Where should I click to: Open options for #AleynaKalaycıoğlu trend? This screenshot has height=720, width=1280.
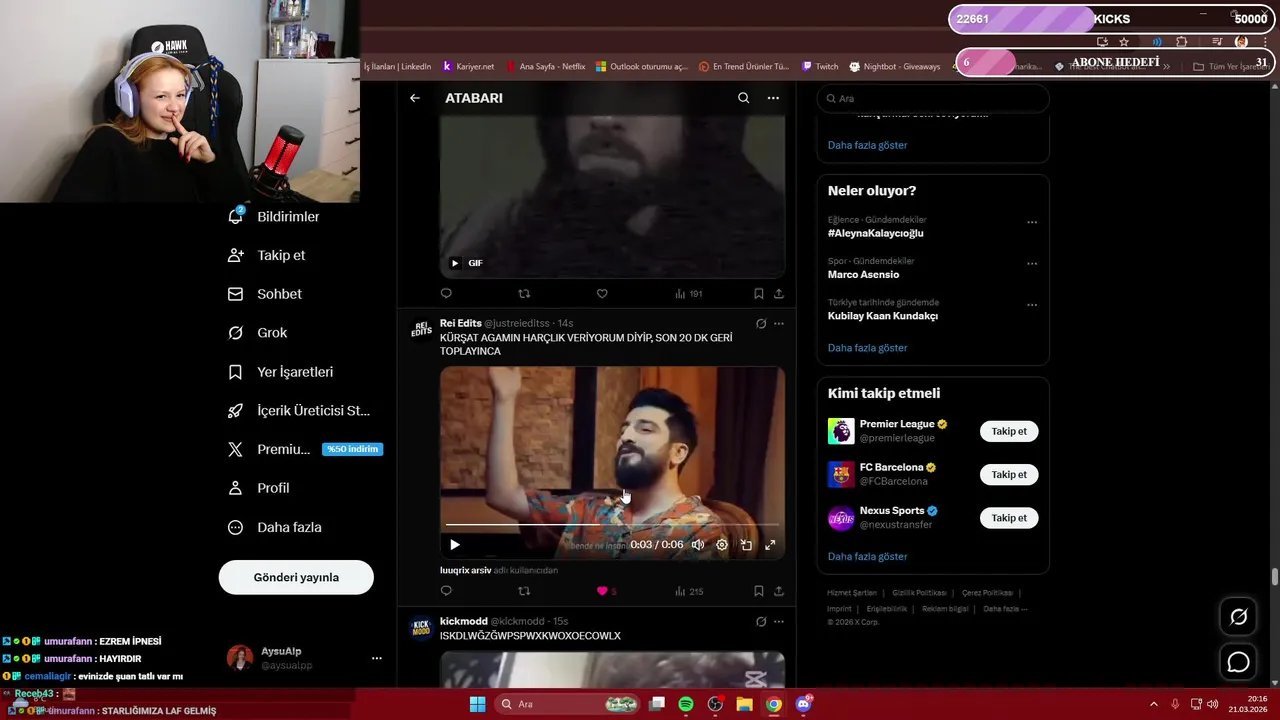1032,222
